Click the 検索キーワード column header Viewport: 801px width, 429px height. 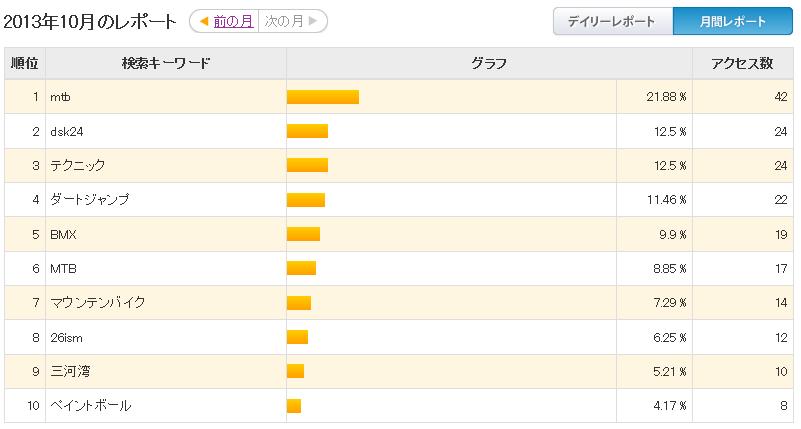(166, 63)
